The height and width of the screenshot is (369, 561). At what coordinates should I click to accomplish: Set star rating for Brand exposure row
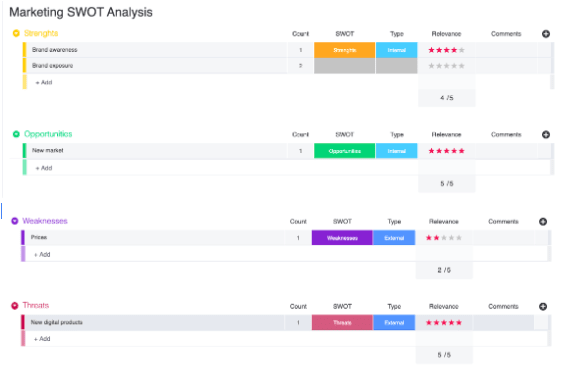(x=447, y=66)
